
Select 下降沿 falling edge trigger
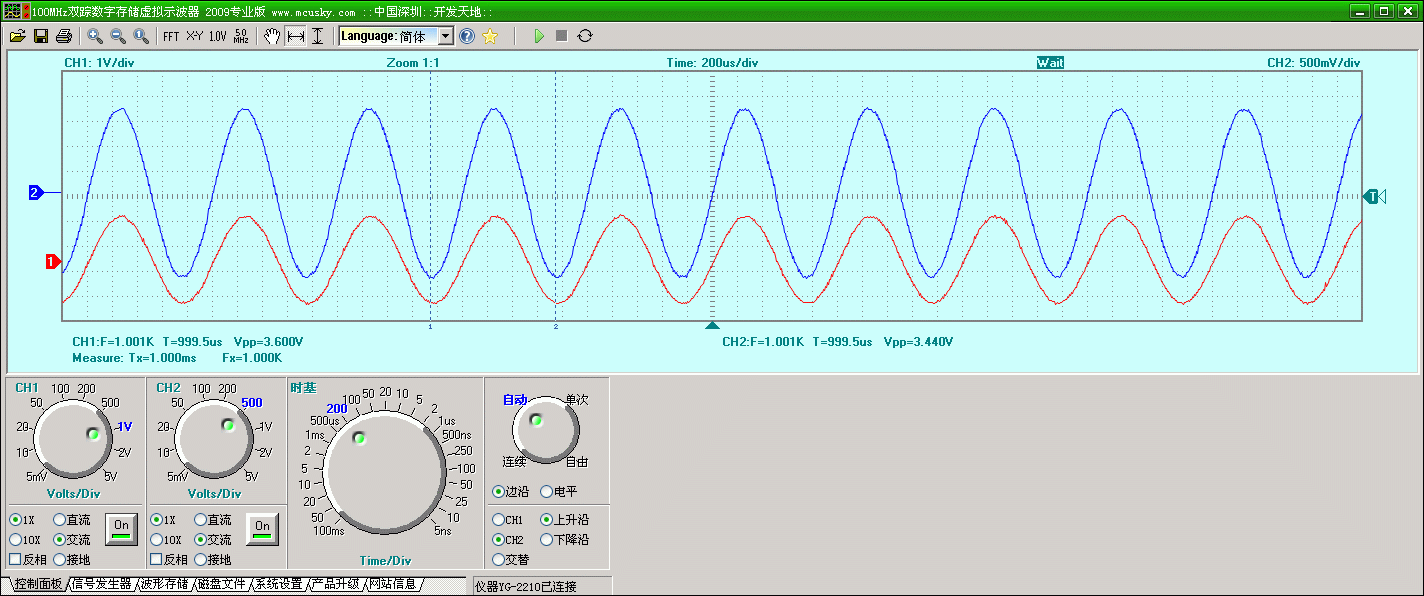point(547,540)
